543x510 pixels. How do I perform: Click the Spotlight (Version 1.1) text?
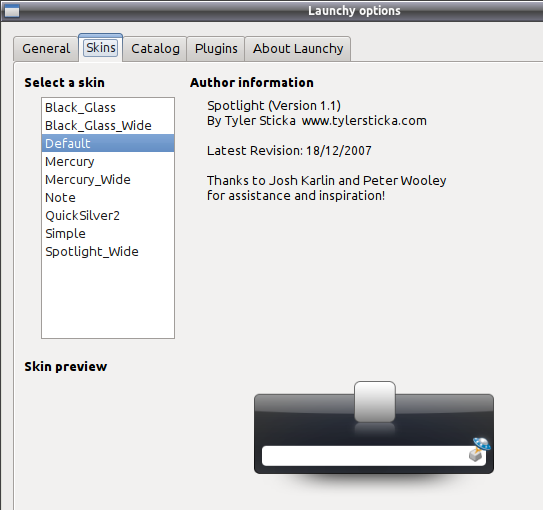(274, 106)
